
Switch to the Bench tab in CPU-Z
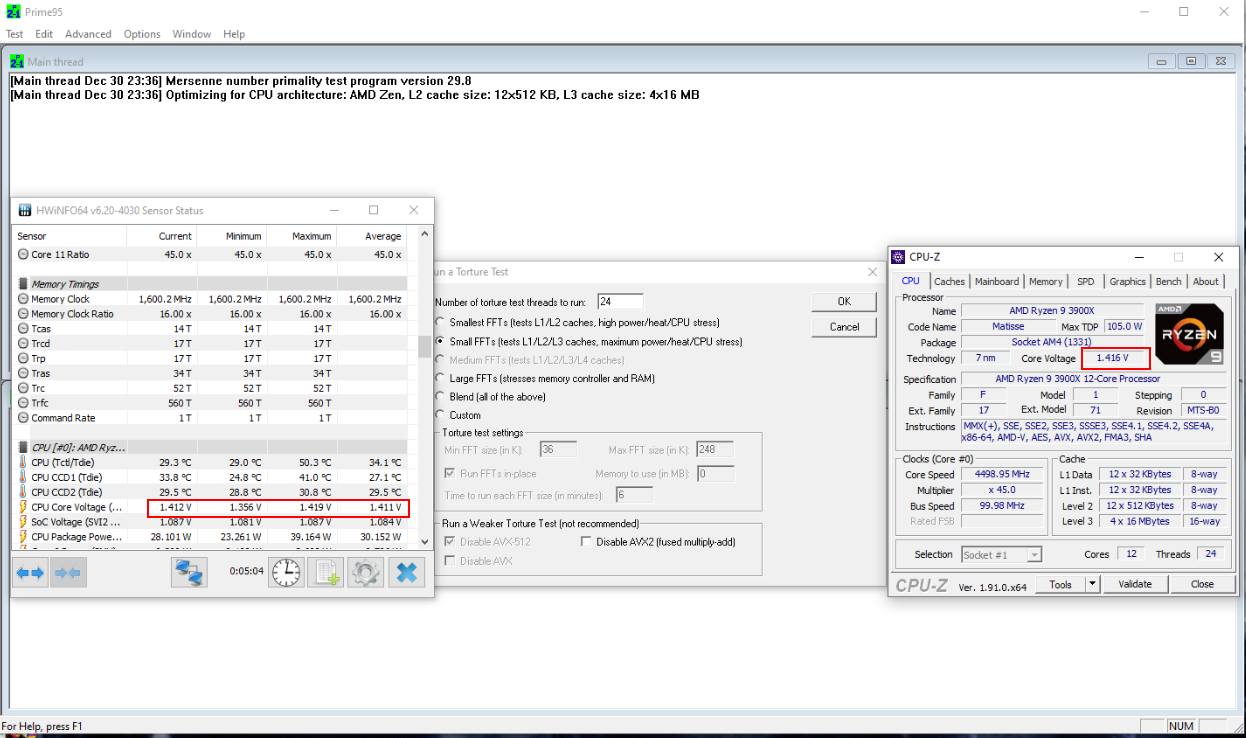[1168, 282]
